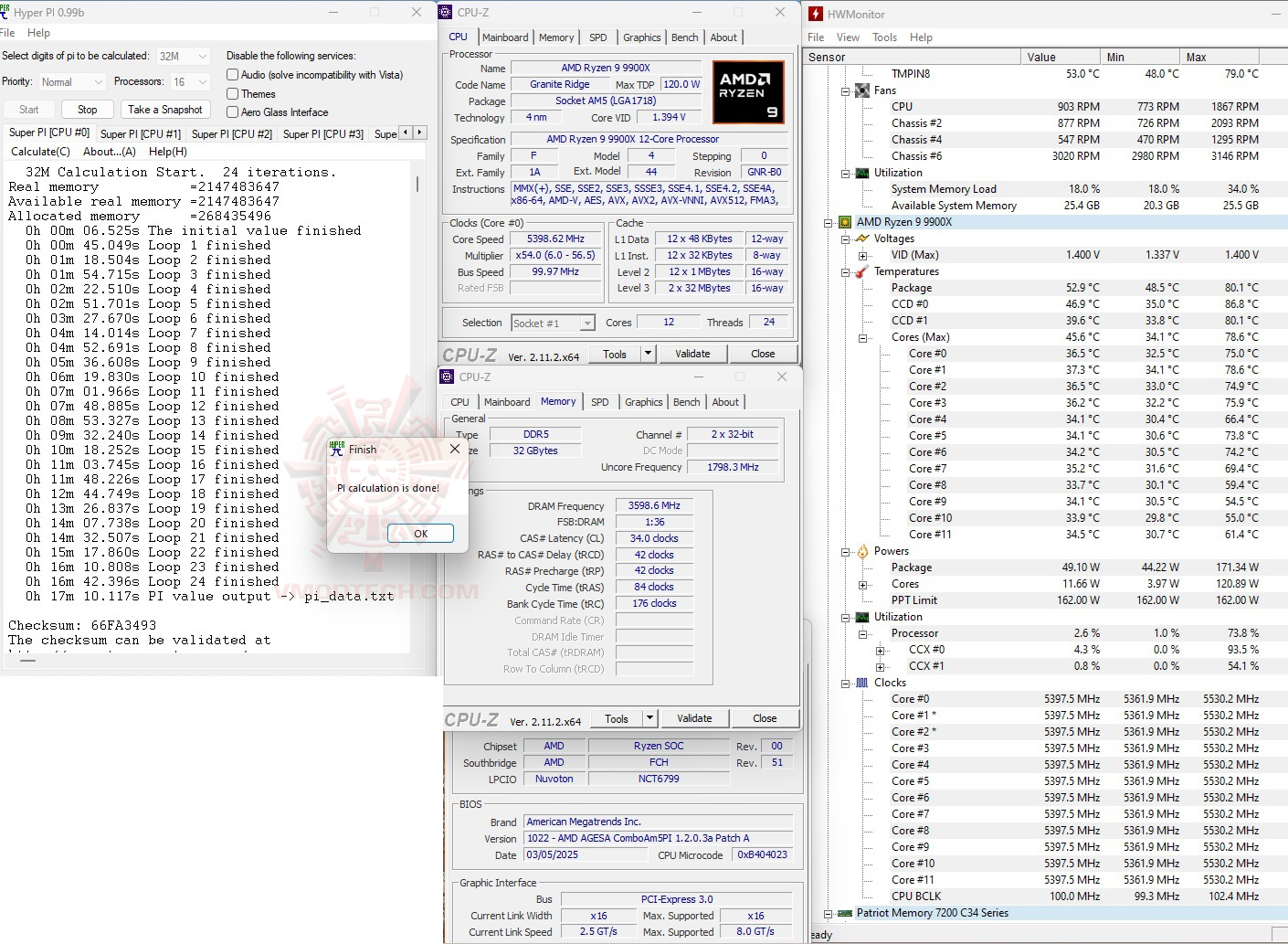Collapse the Cores (Max) node in HWMonitor
The image size is (1288, 944).
click(862, 337)
